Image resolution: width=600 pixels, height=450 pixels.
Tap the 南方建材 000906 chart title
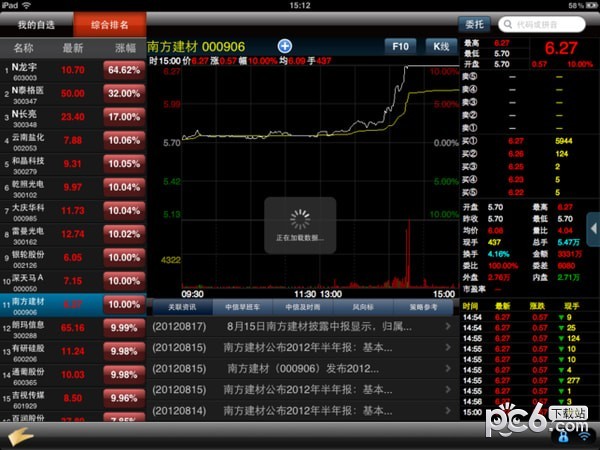tap(196, 47)
